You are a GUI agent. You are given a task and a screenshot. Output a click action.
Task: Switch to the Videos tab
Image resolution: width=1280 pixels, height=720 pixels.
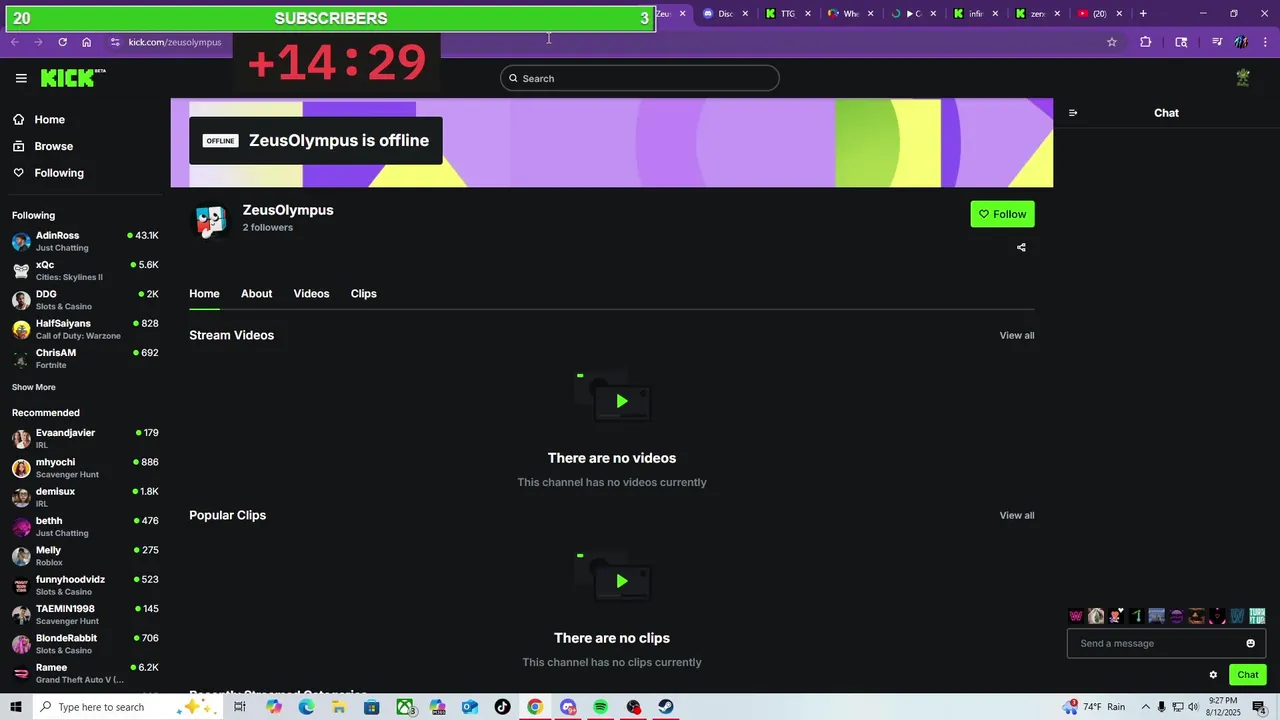tap(311, 293)
